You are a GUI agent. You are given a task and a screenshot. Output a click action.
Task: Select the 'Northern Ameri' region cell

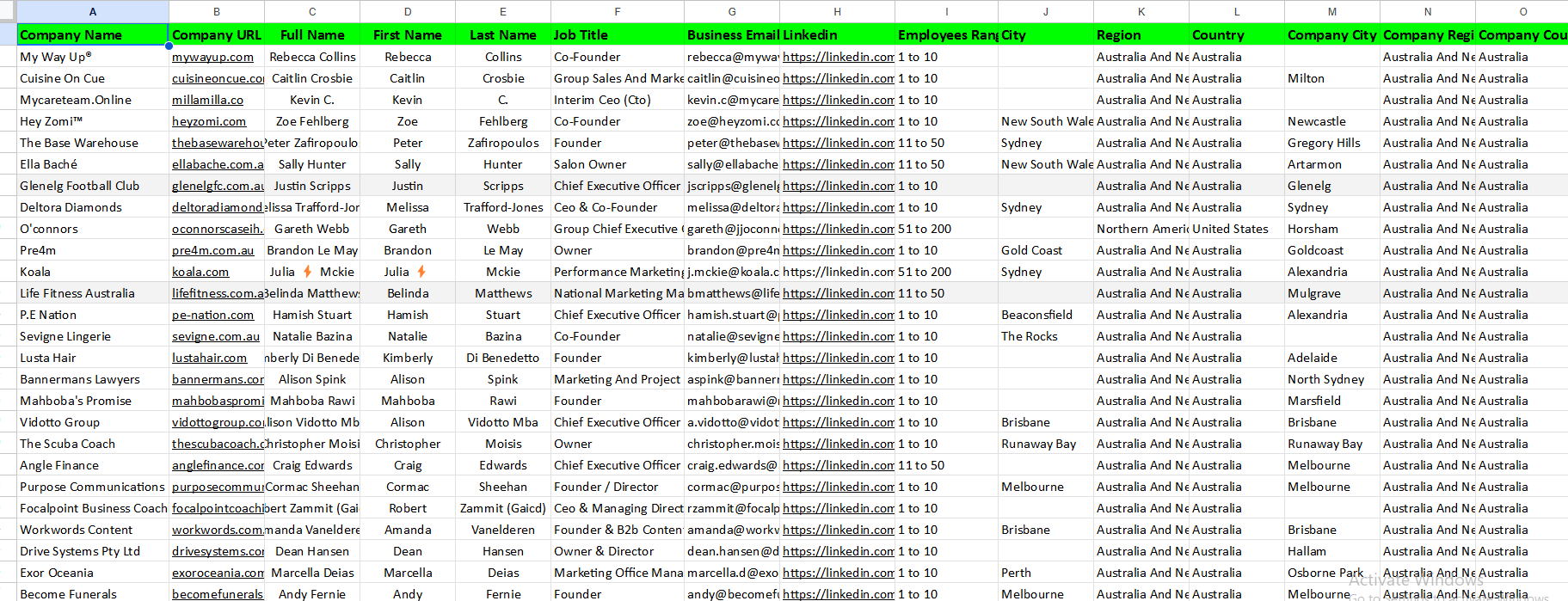click(x=1141, y=229)
